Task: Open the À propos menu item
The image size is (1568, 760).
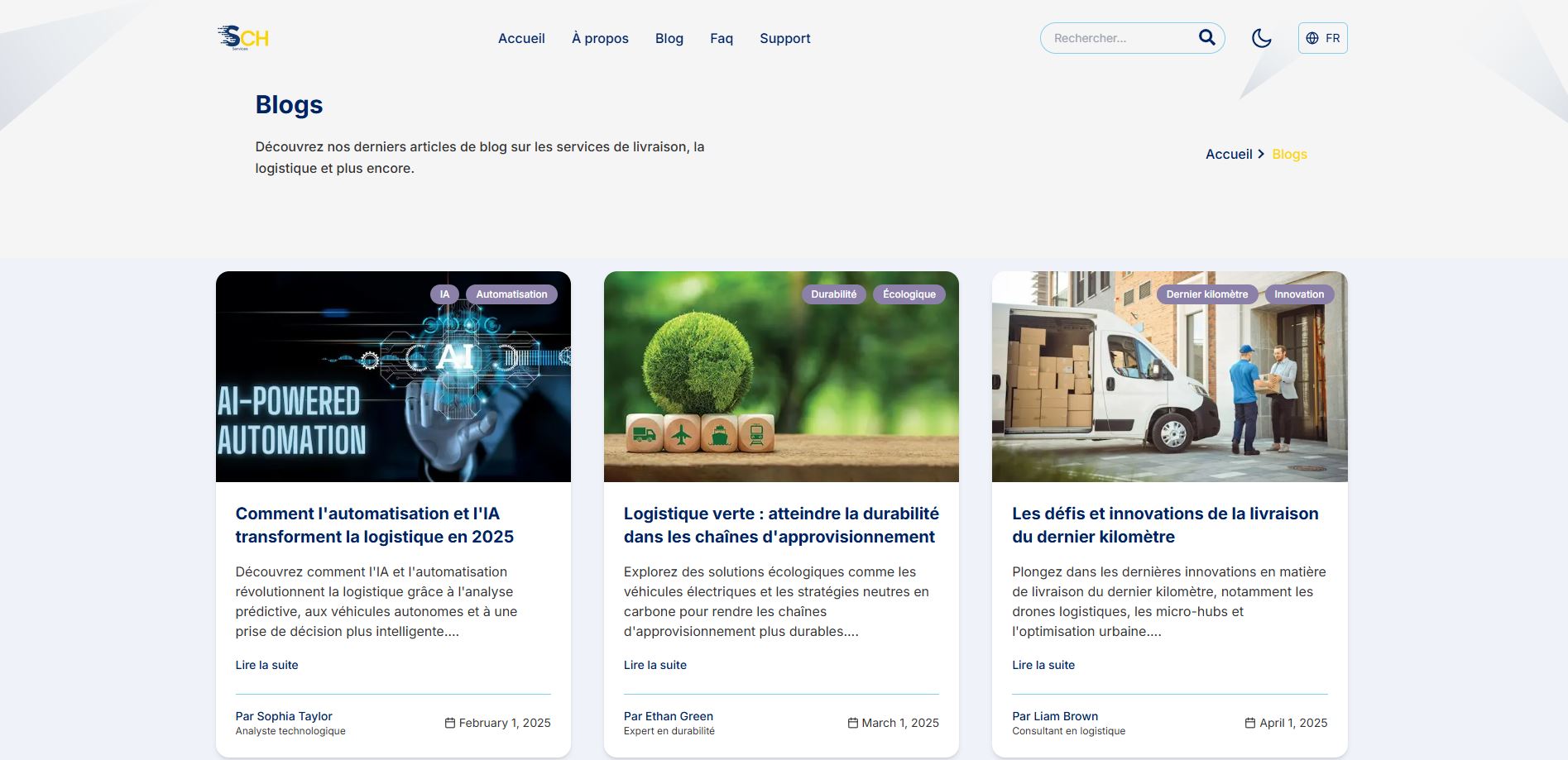Action: 600,38
